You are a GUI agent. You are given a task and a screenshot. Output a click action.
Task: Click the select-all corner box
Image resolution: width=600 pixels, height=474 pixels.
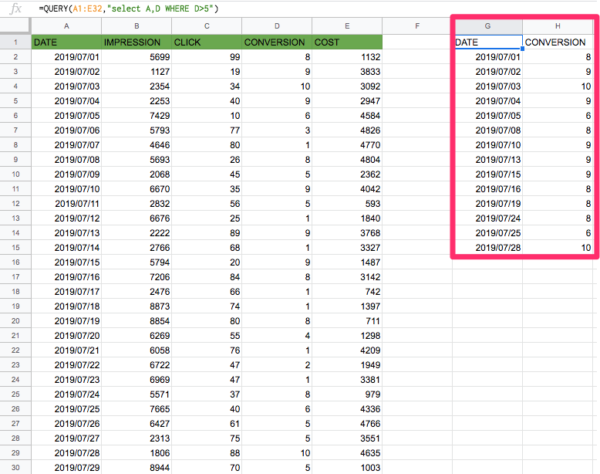point(15,26)
